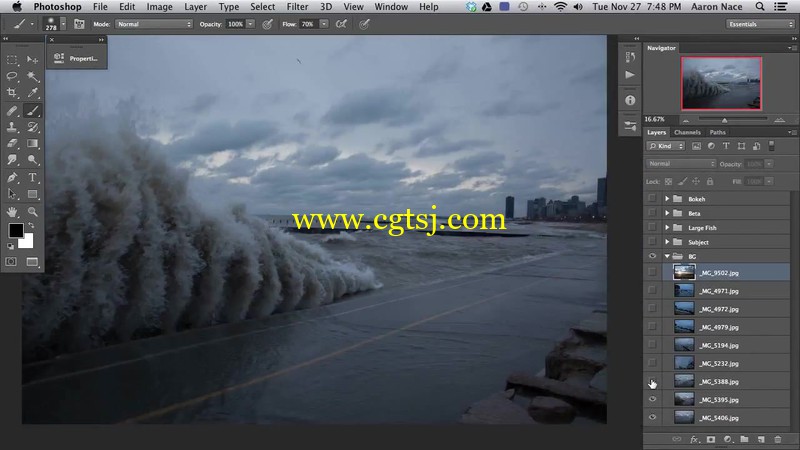Click the background color swatch

tap(28, 242)
